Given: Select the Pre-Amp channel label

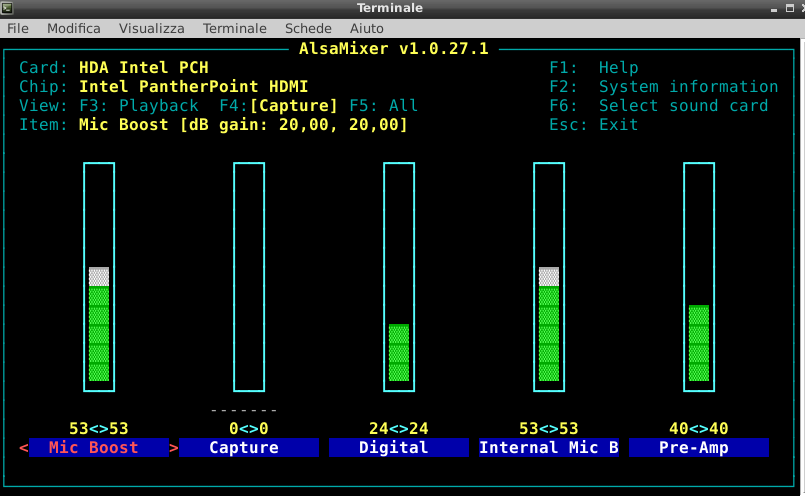Looking at the screenshot, I should click(699, 448).
